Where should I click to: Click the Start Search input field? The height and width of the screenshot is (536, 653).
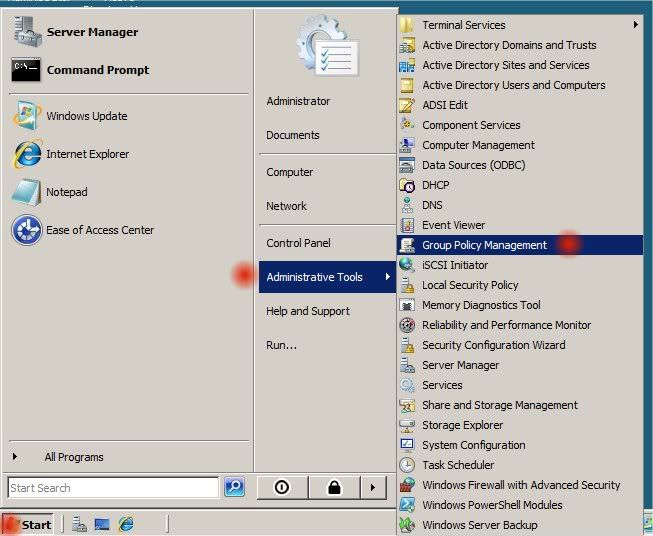[113, 488]
